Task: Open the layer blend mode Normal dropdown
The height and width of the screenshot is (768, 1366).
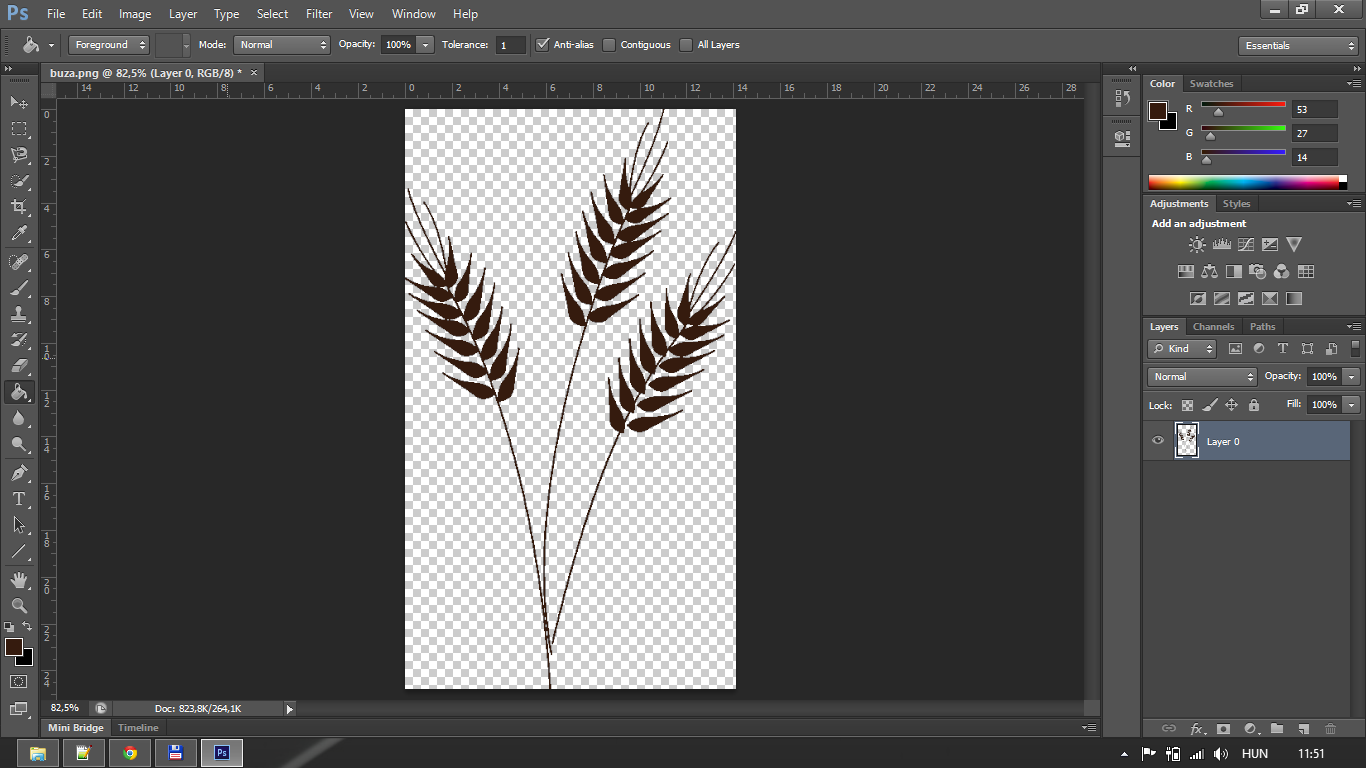Action: (1202, 377)
